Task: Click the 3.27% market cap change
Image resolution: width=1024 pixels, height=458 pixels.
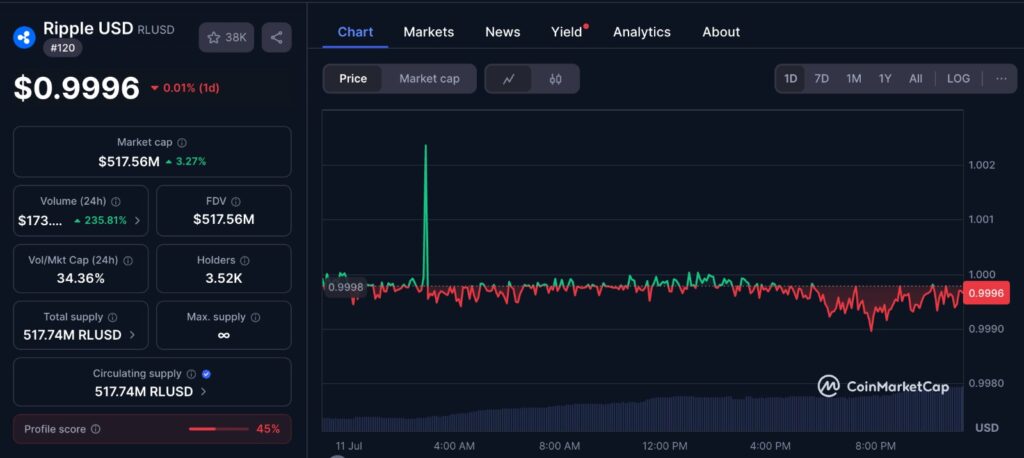Action: 186,161
